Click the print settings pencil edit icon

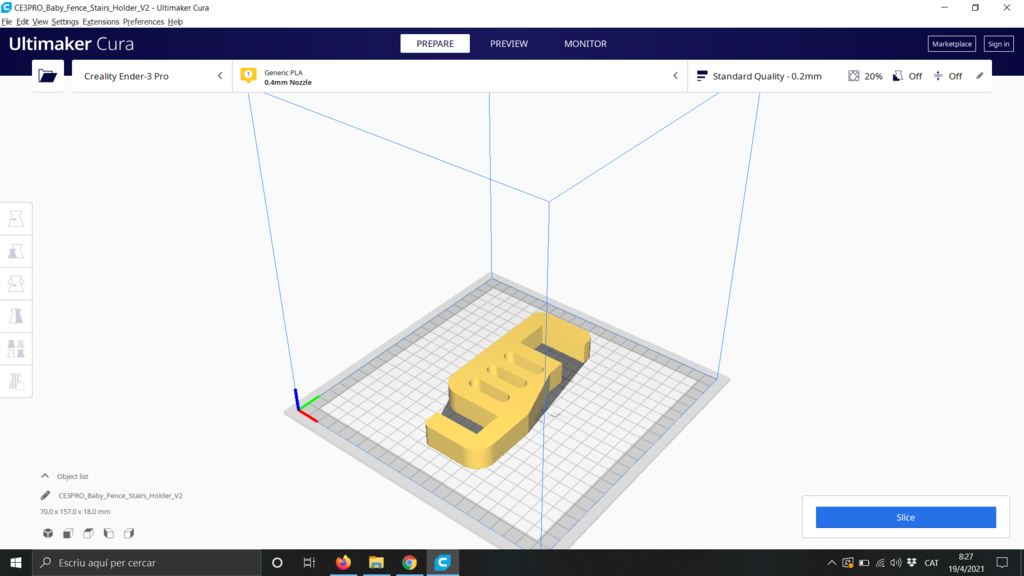point(980,76)
